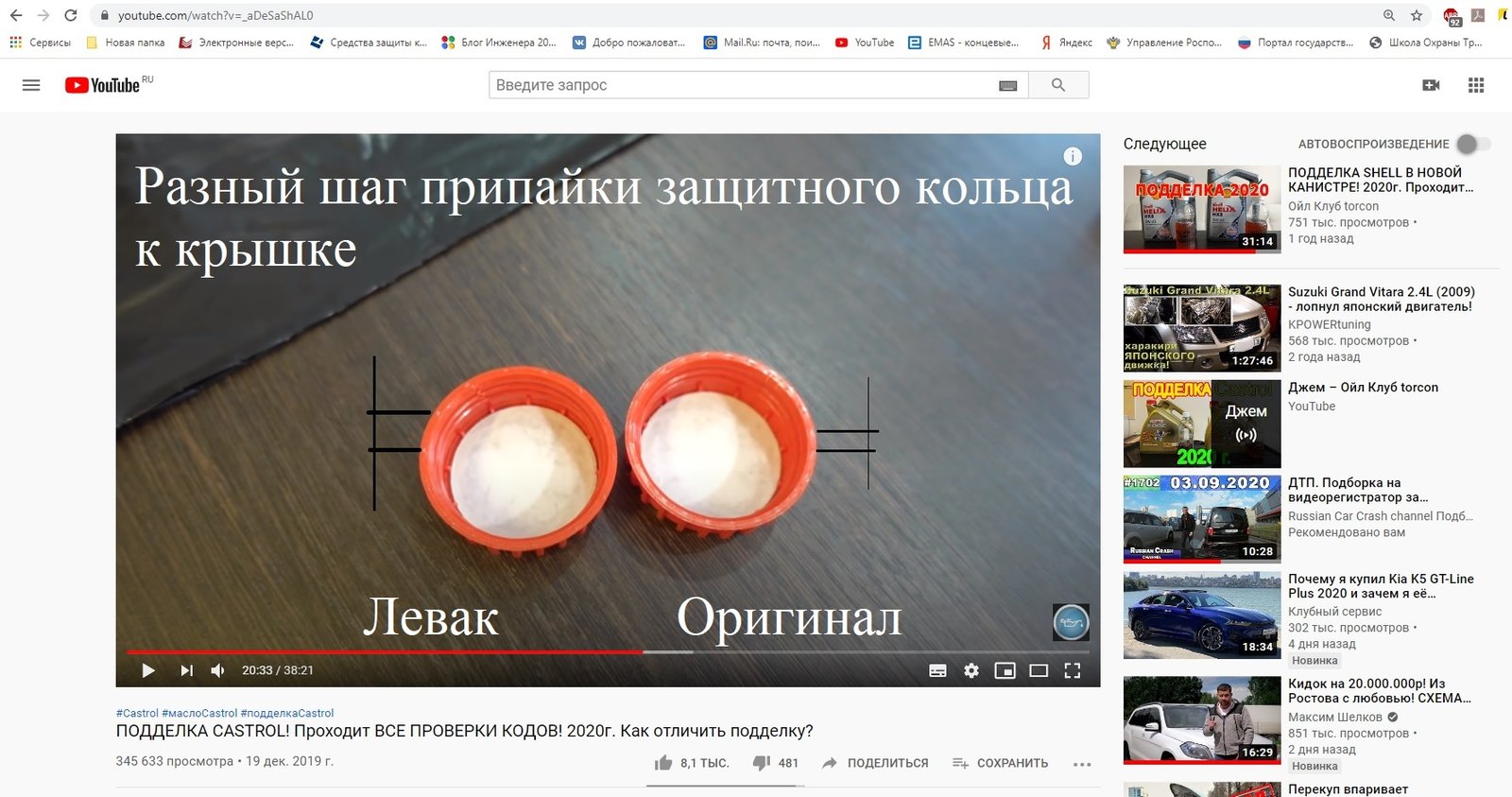Play the video
Screen dimensions: 1512x797
[148, 670]
